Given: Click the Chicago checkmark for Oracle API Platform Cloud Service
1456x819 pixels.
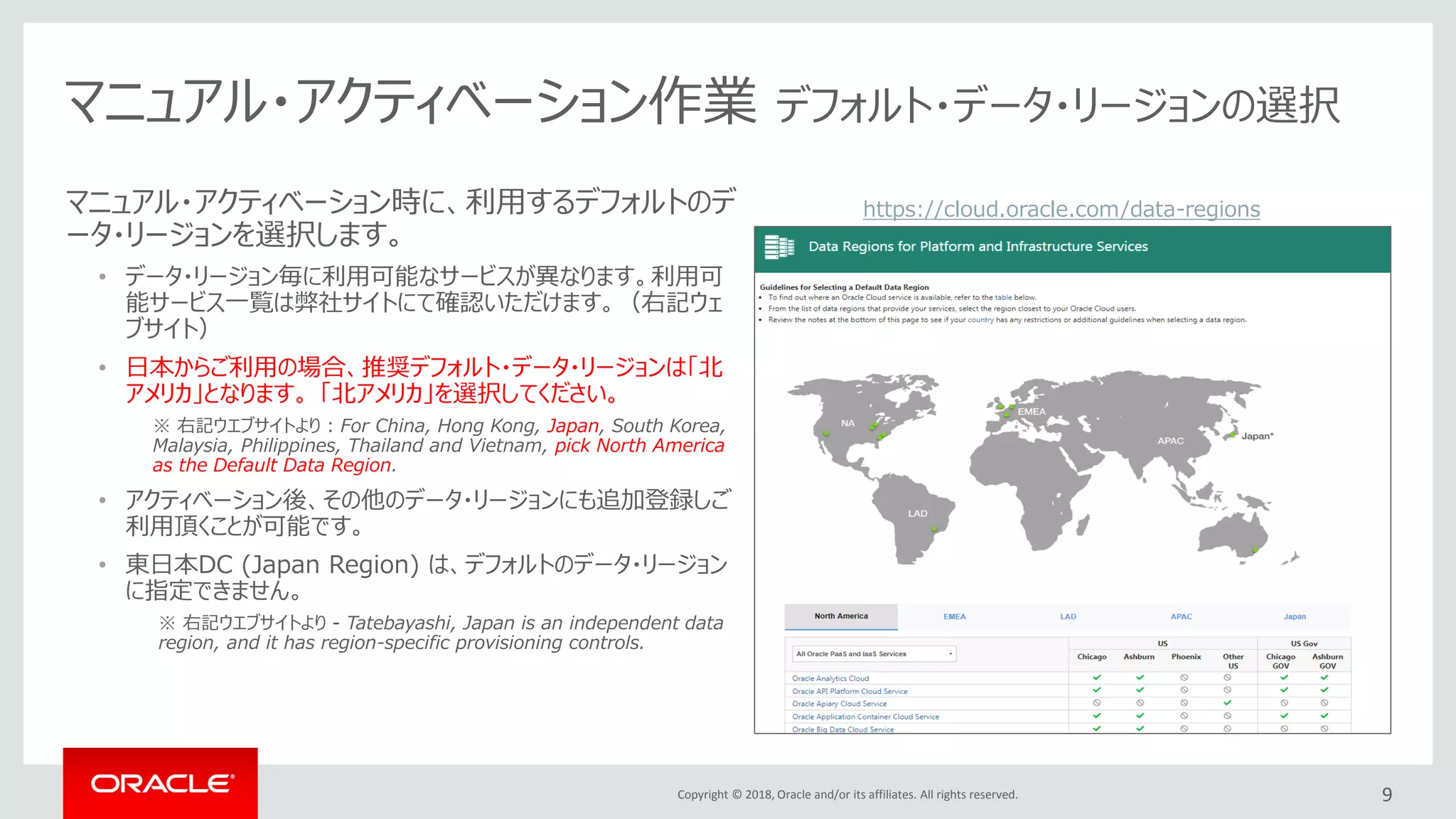Looking at the screenshot, I should (1096, 690).
